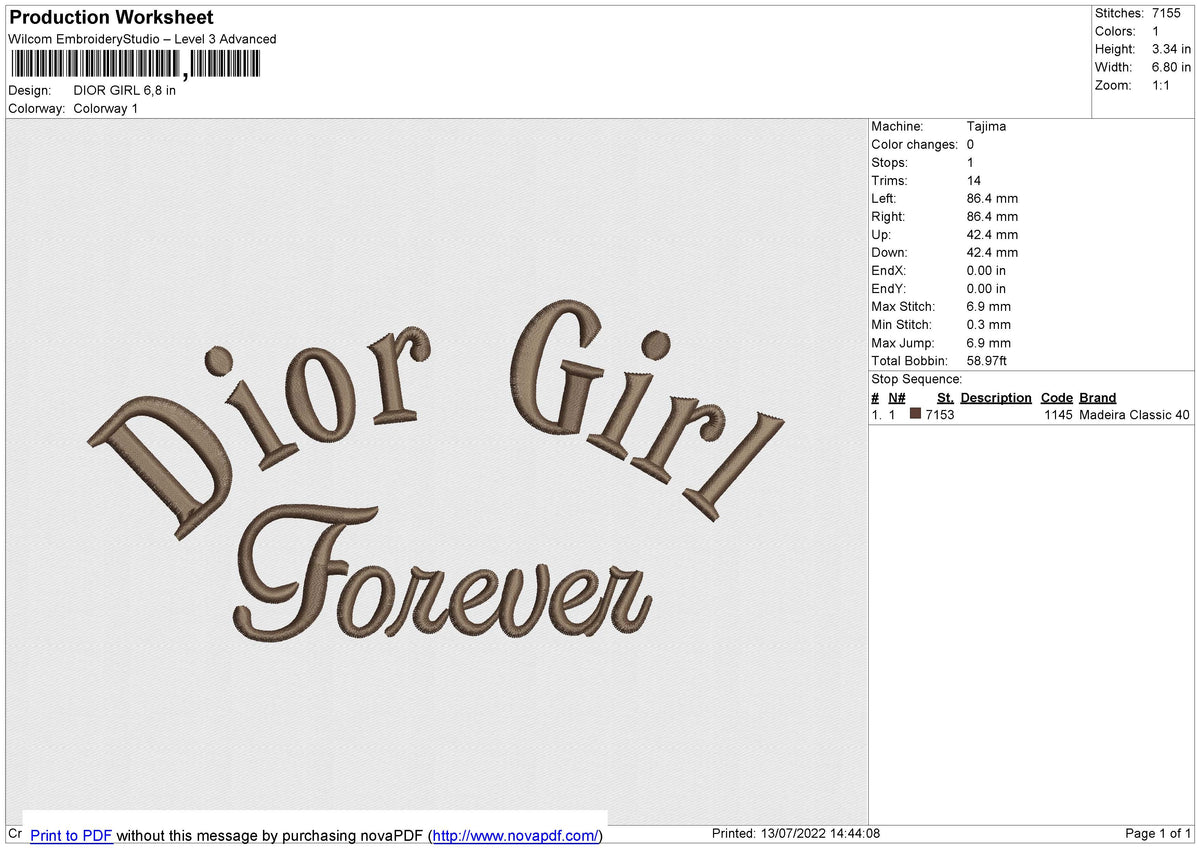
Task: Click the Machine value 'Tajima'
Action: point(986,126)
